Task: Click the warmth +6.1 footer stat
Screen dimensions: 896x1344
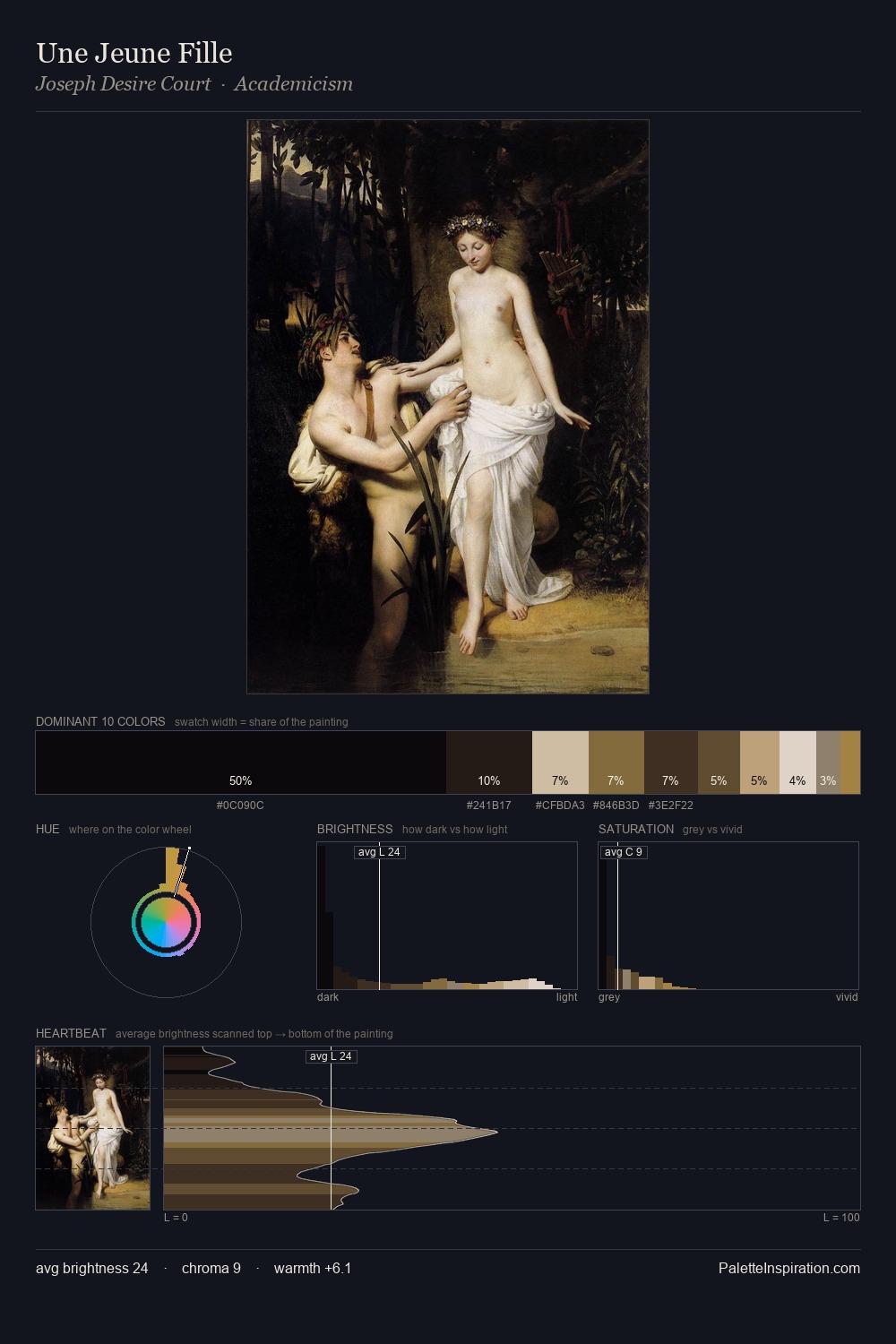Action: coord(313,1269)
